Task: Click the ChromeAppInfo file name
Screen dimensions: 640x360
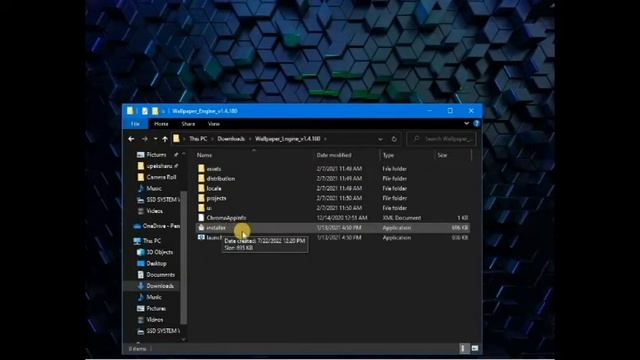Action: coord(226,218)
